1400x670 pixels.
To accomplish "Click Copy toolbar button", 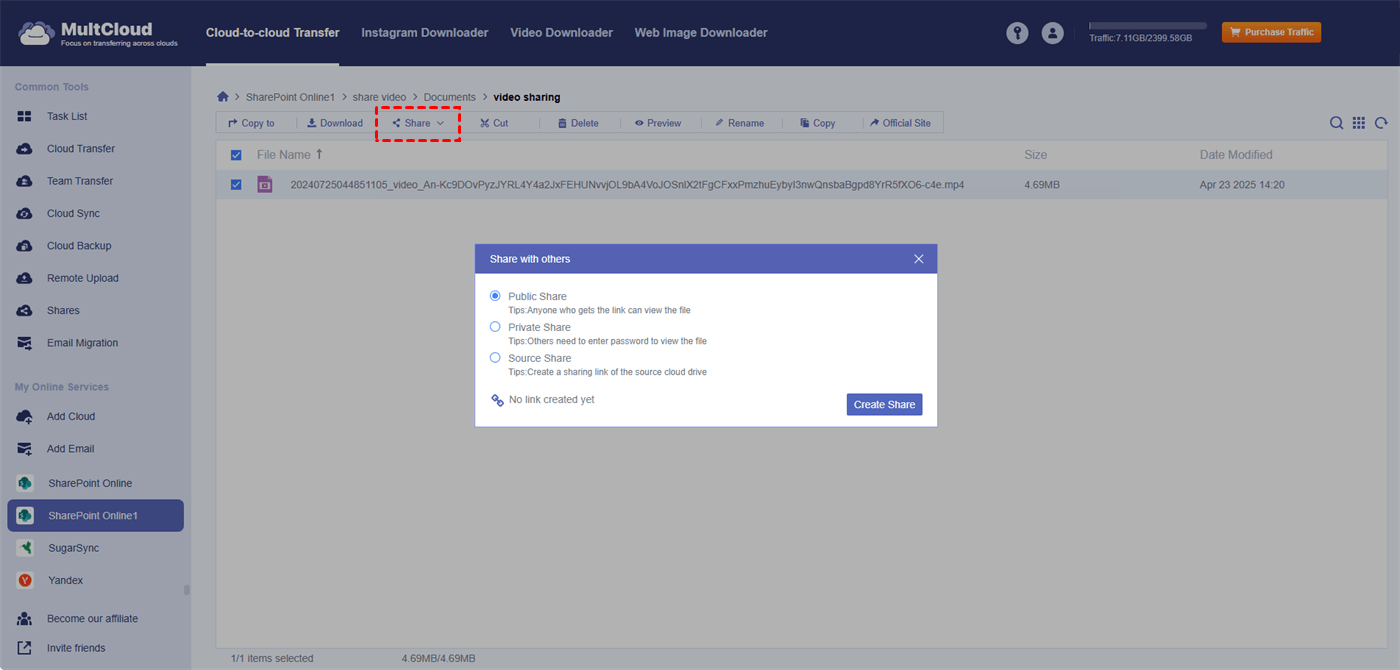I will click(817, 123).
